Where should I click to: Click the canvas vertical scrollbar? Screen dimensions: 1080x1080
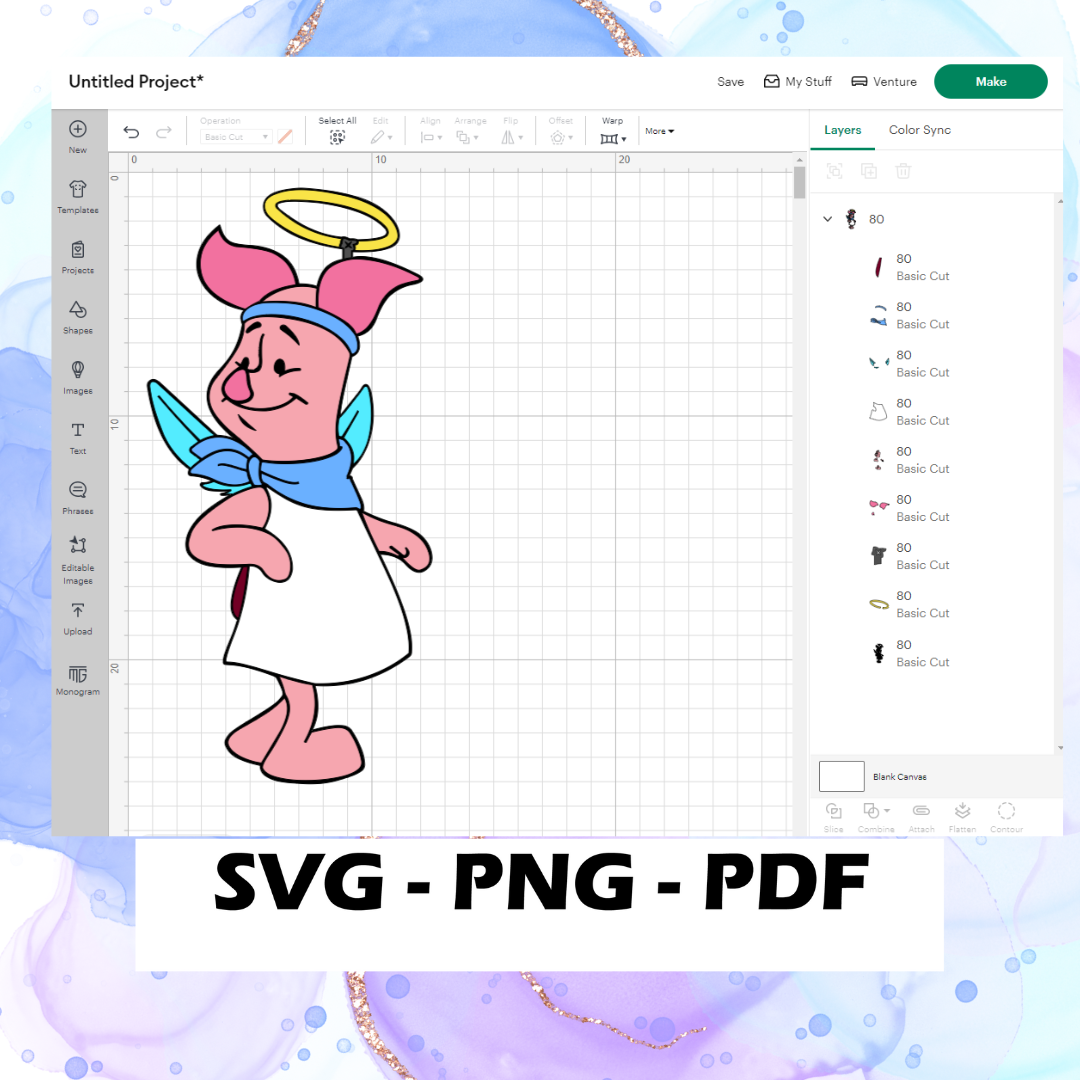pos(799,183)
